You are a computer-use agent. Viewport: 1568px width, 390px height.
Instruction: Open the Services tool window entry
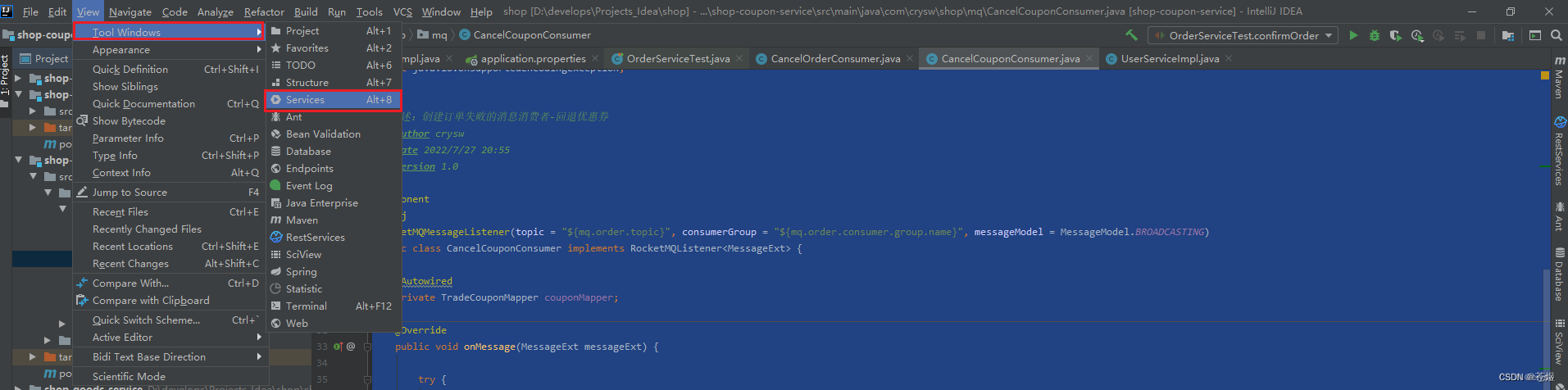[333, 100]
